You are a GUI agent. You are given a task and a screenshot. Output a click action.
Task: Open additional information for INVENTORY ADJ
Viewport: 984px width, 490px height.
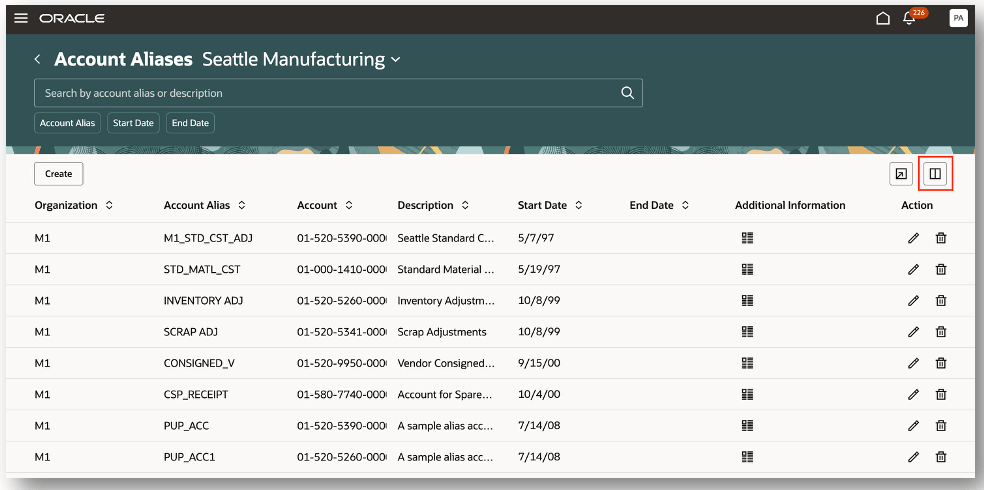pyautogui.click(x=747, y=301)
